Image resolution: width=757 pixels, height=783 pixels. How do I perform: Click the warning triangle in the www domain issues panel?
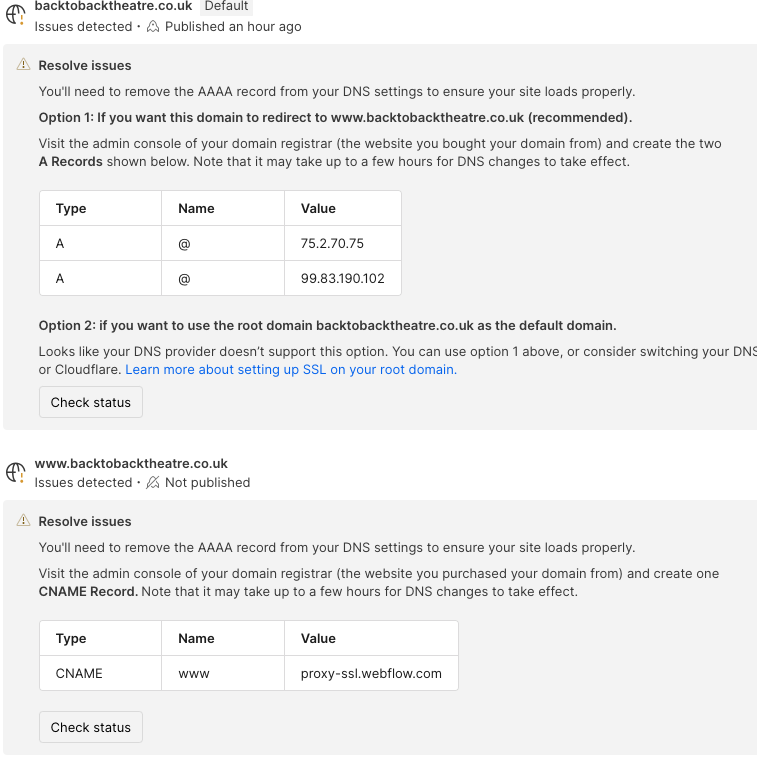tap(23, 521)
